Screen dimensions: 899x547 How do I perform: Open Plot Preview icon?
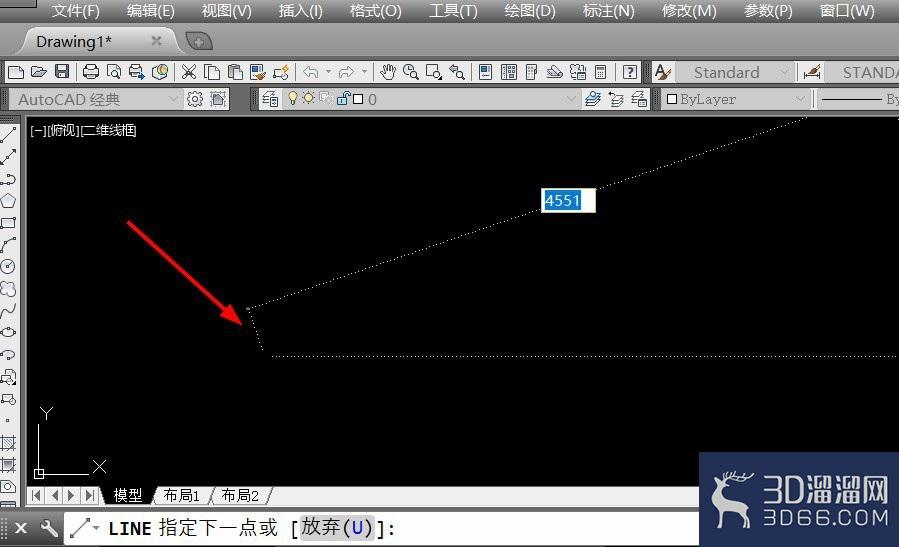click(x=114, y=72)
